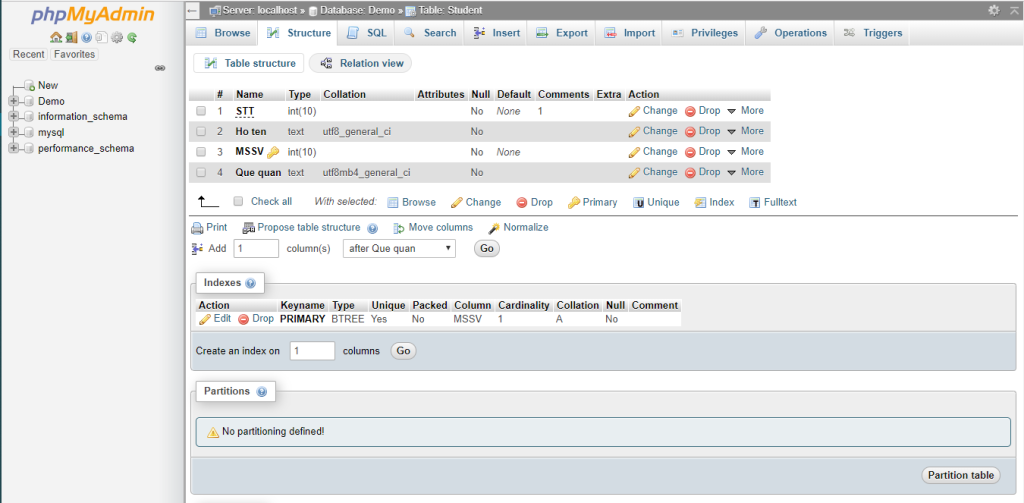Open the 'after Que quan' position dropdown
The height and width of the screenshot is (503, 1024).
pyautogui.click(x=399, y=248)
